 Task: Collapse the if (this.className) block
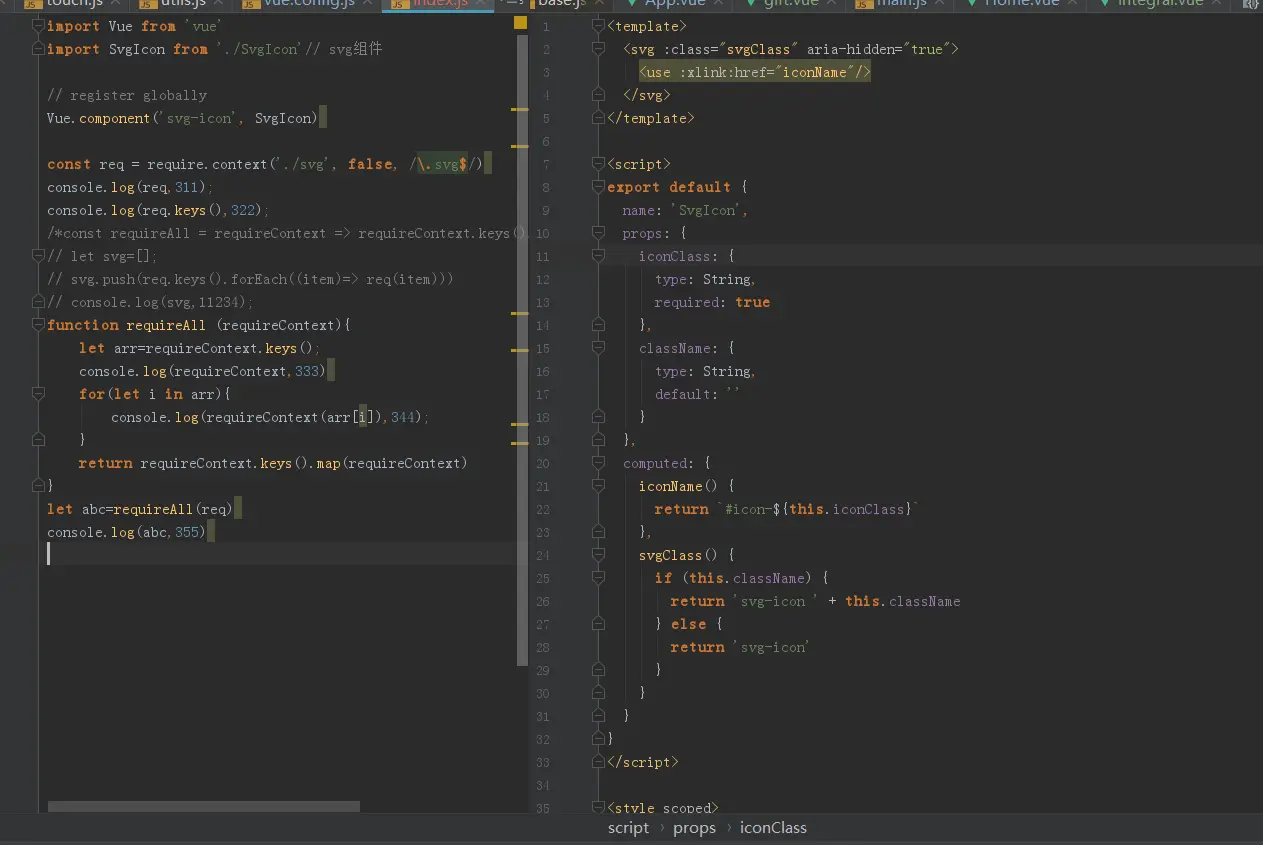[599, 578]
